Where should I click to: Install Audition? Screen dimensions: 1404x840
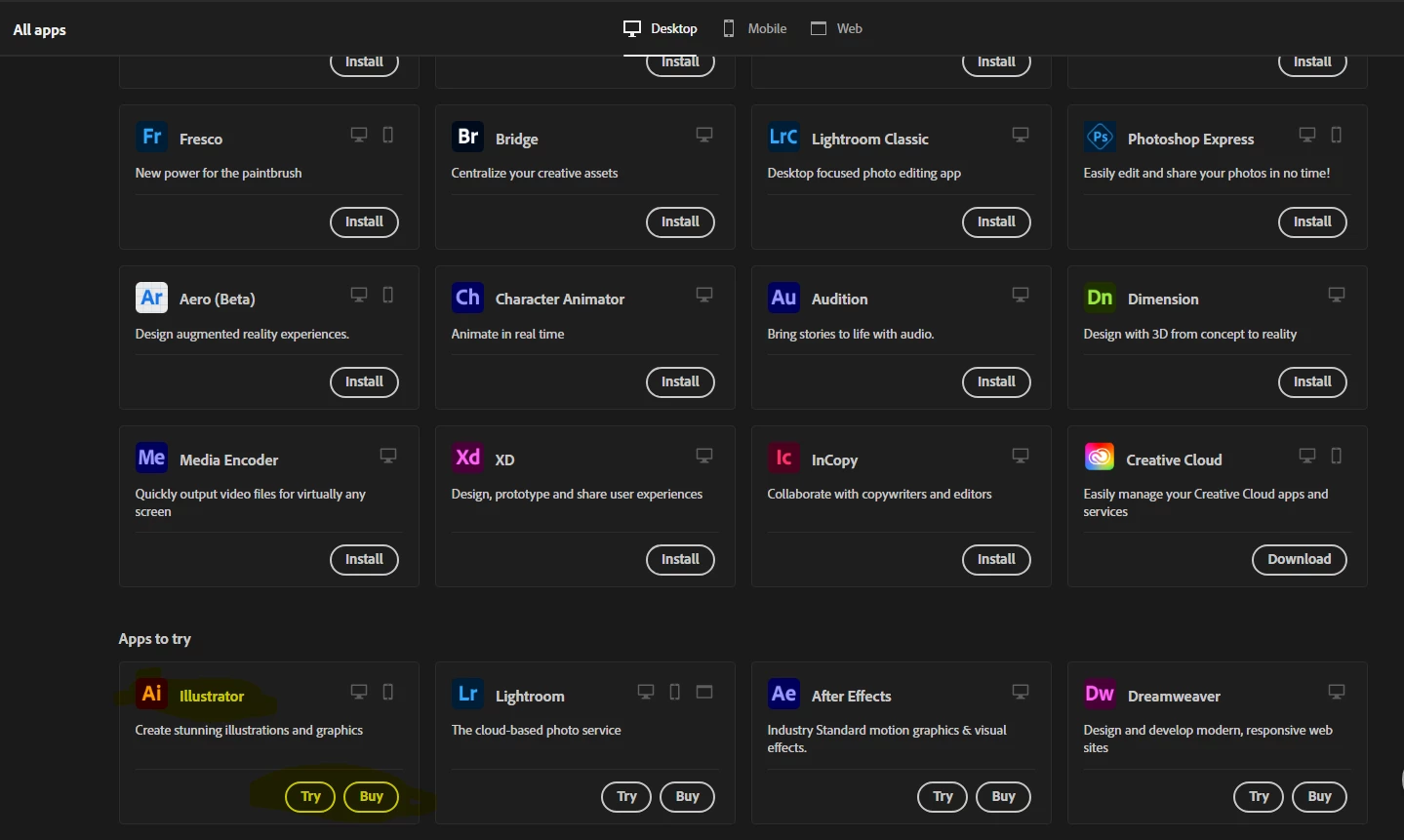(x=997, y=382)
